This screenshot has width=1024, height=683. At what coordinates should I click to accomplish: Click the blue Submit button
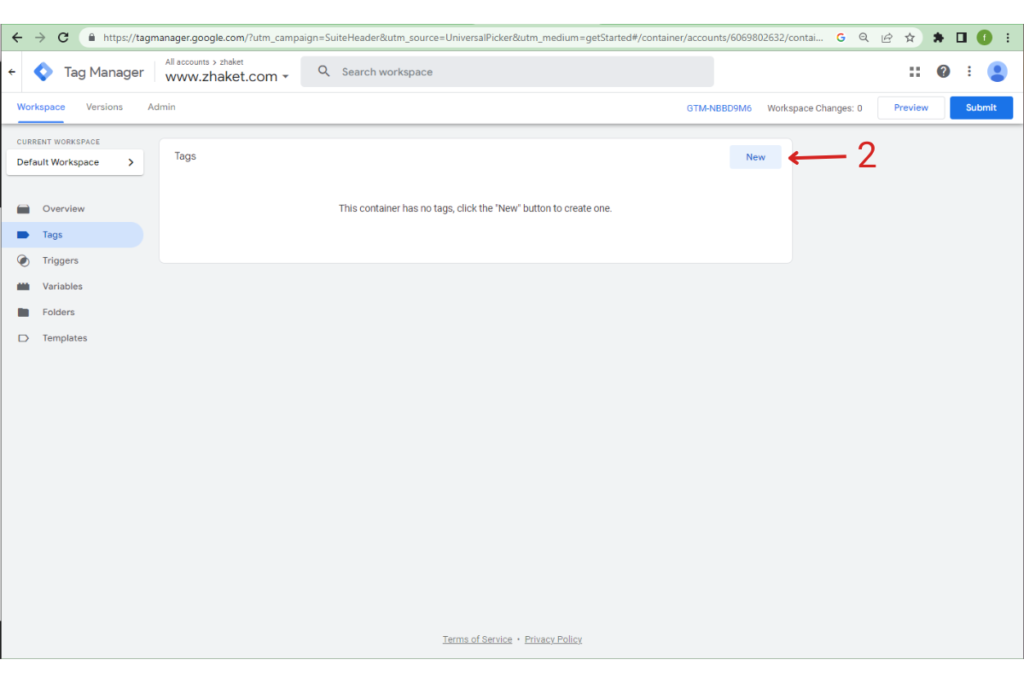coord(981,108)
